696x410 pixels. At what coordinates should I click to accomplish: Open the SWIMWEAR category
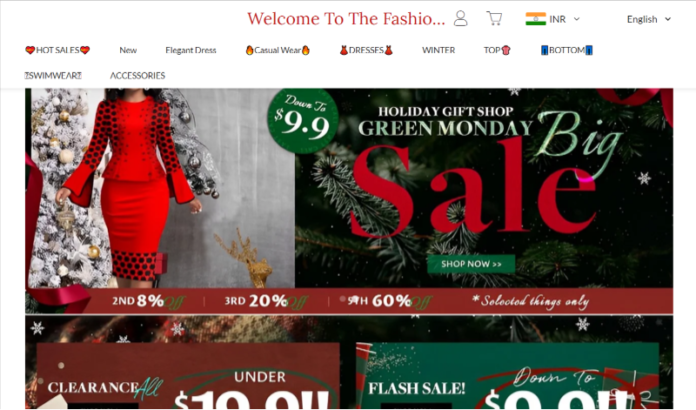coord(53,75)
